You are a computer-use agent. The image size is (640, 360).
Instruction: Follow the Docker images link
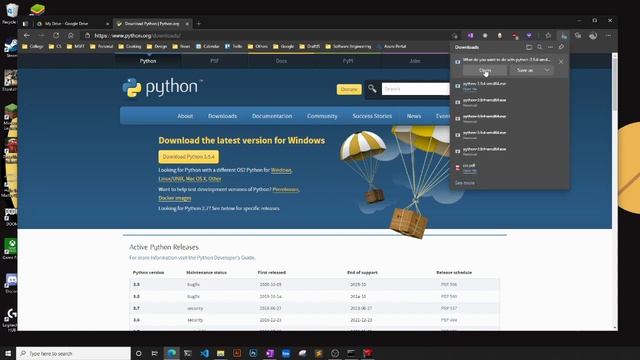pyautogui.click(x=175, y=198)
